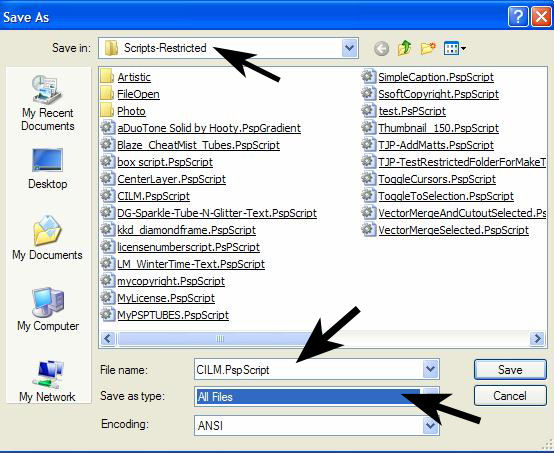This screenshot has width=554, height=453.
Task: Expand the Save in dropdown
Action: (x=349, y=48)
